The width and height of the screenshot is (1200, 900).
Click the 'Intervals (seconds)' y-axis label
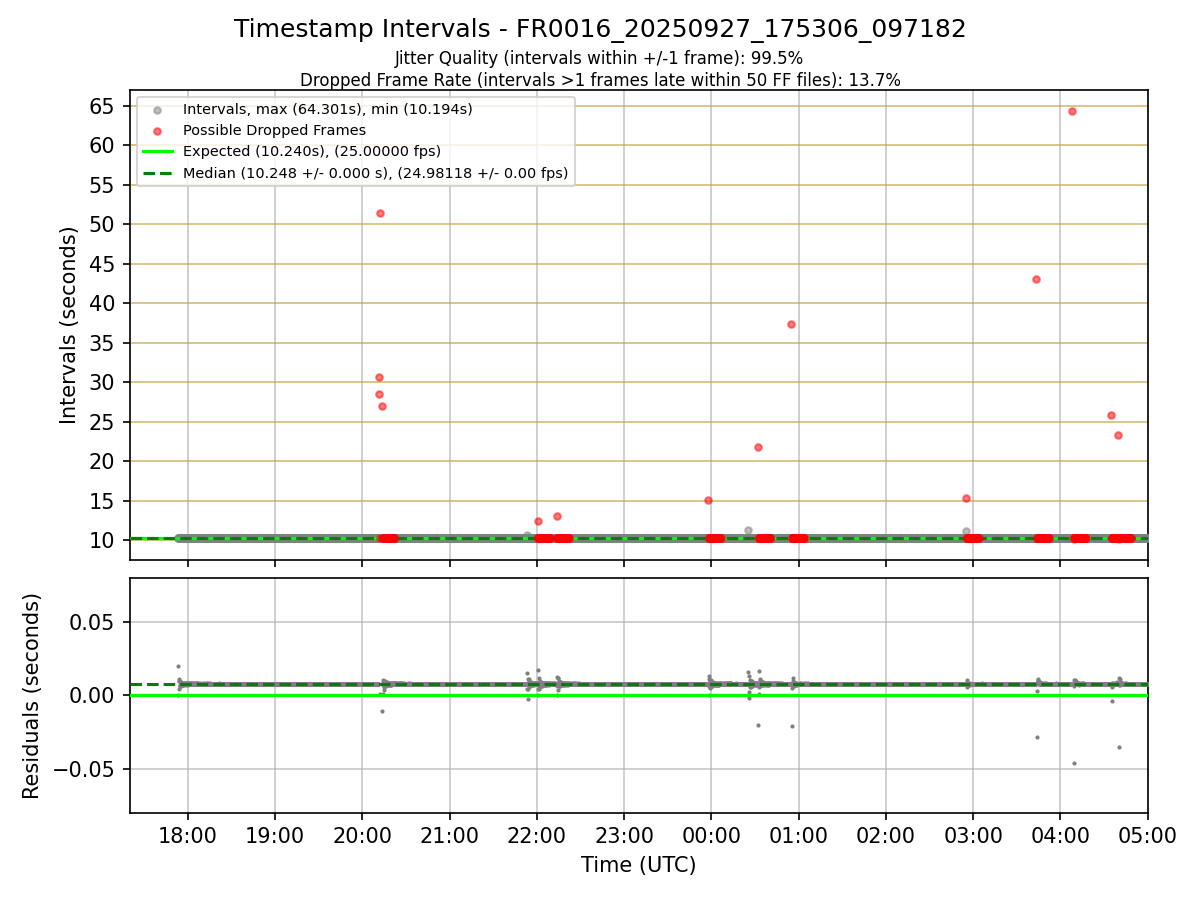point(69,325)
